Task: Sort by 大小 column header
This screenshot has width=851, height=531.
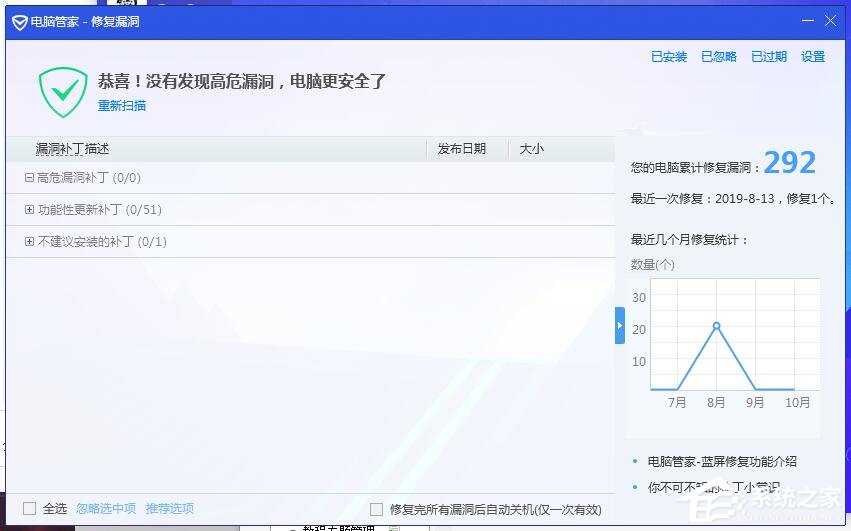Action: coord(531,149)
